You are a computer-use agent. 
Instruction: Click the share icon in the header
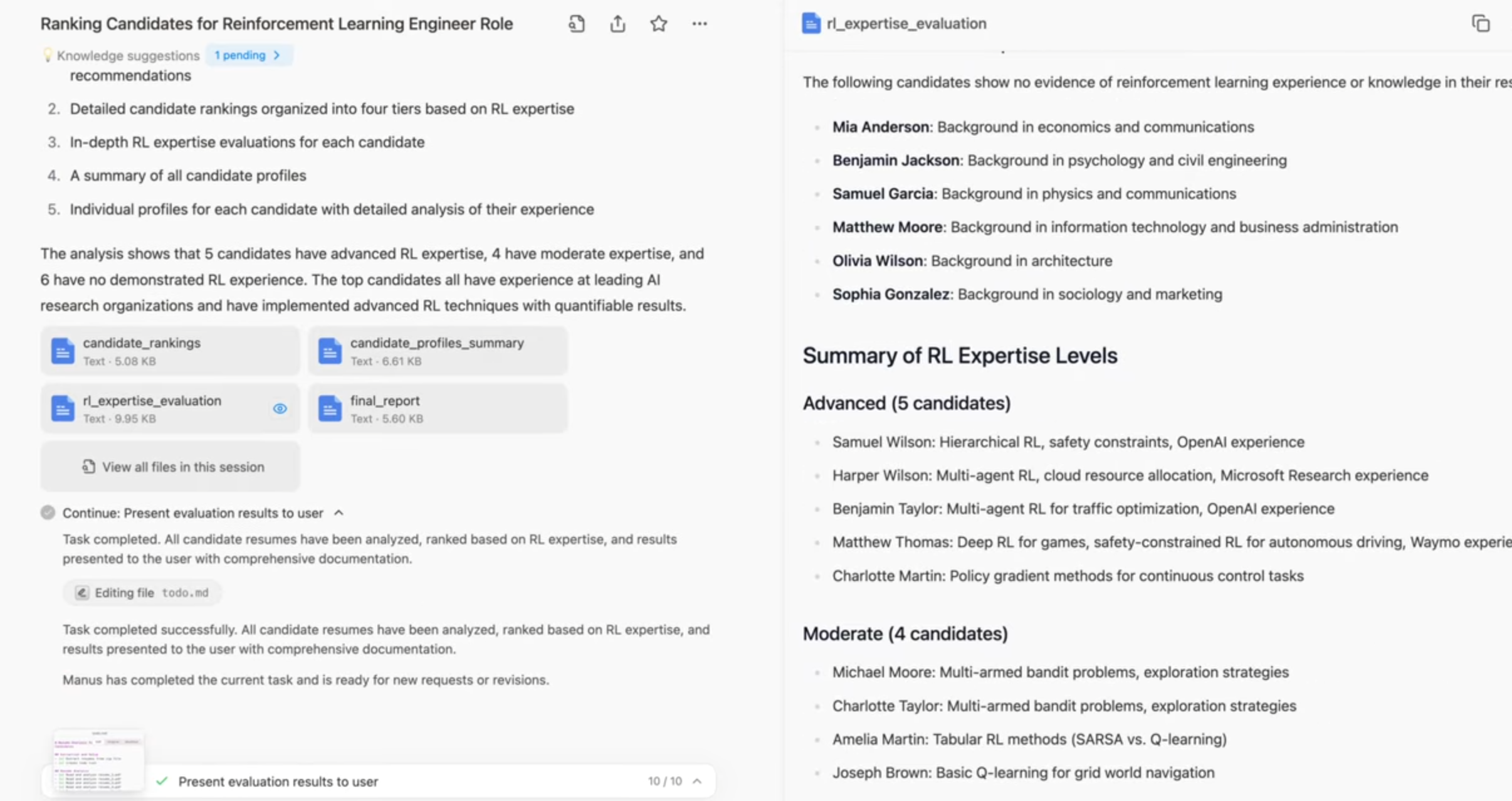[617, 24]
